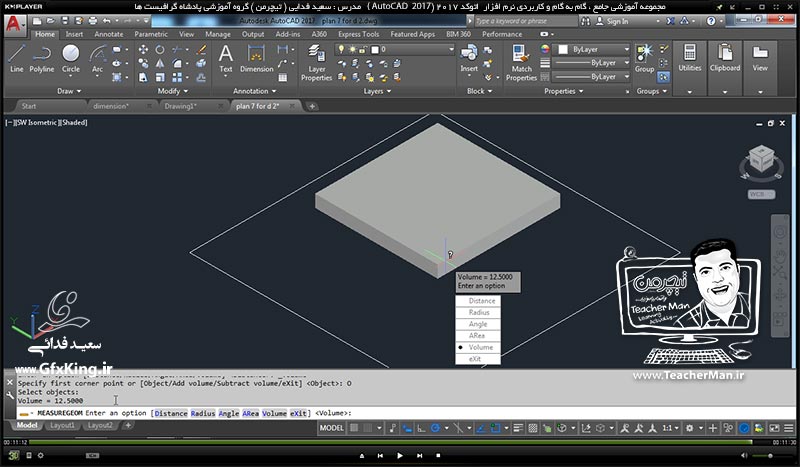This screenshot has width=800, height=467.
Task: Click the white ByLayer color swatch
Action: (x=563, y=50)
